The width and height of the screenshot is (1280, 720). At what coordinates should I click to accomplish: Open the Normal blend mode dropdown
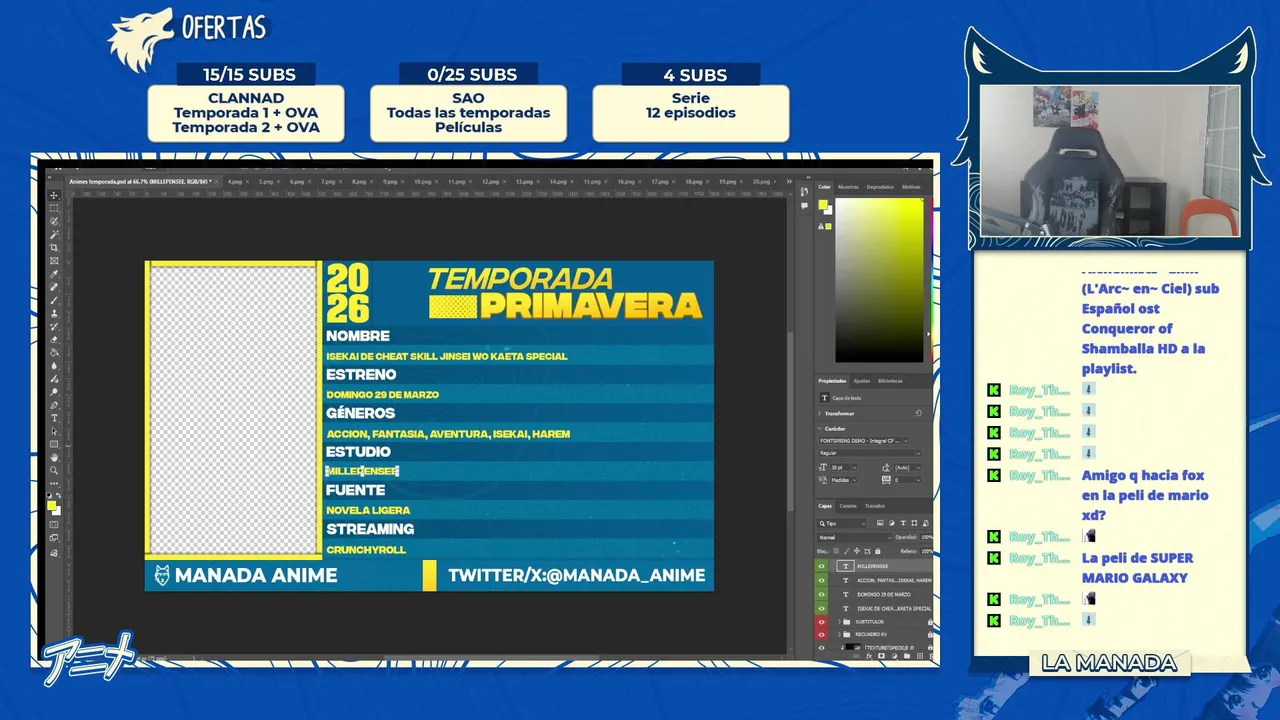[x=855, y=537]
